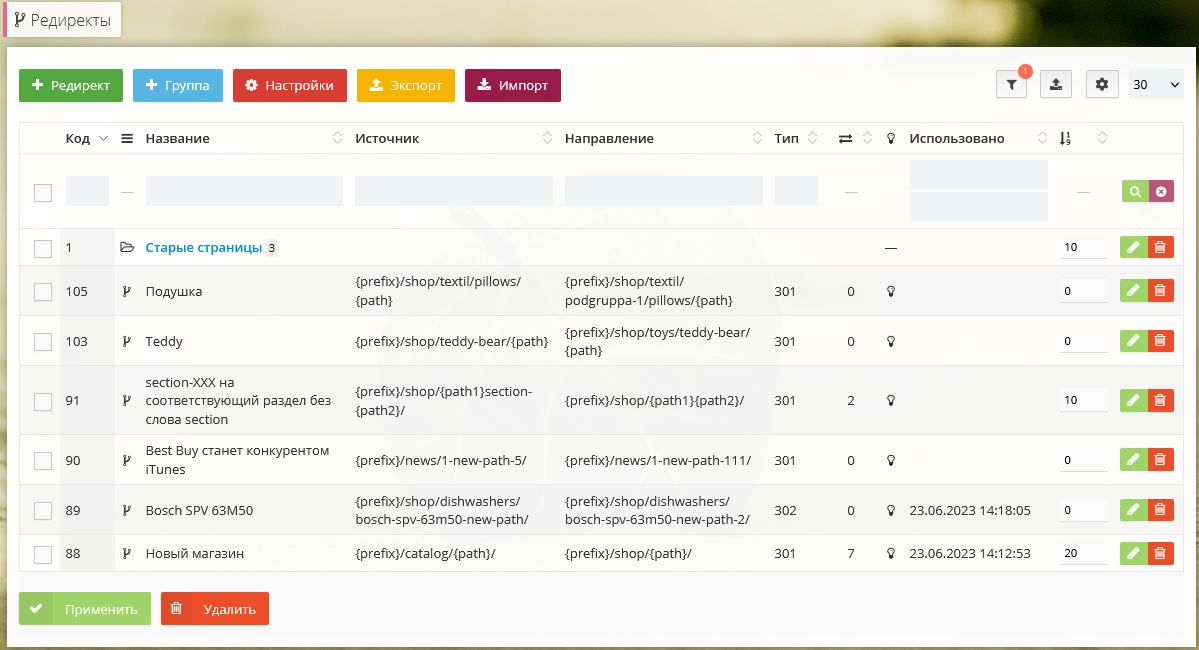The image size is (1199, 650).
Task: Sort table by the Тип column
Action: (786, 138)
